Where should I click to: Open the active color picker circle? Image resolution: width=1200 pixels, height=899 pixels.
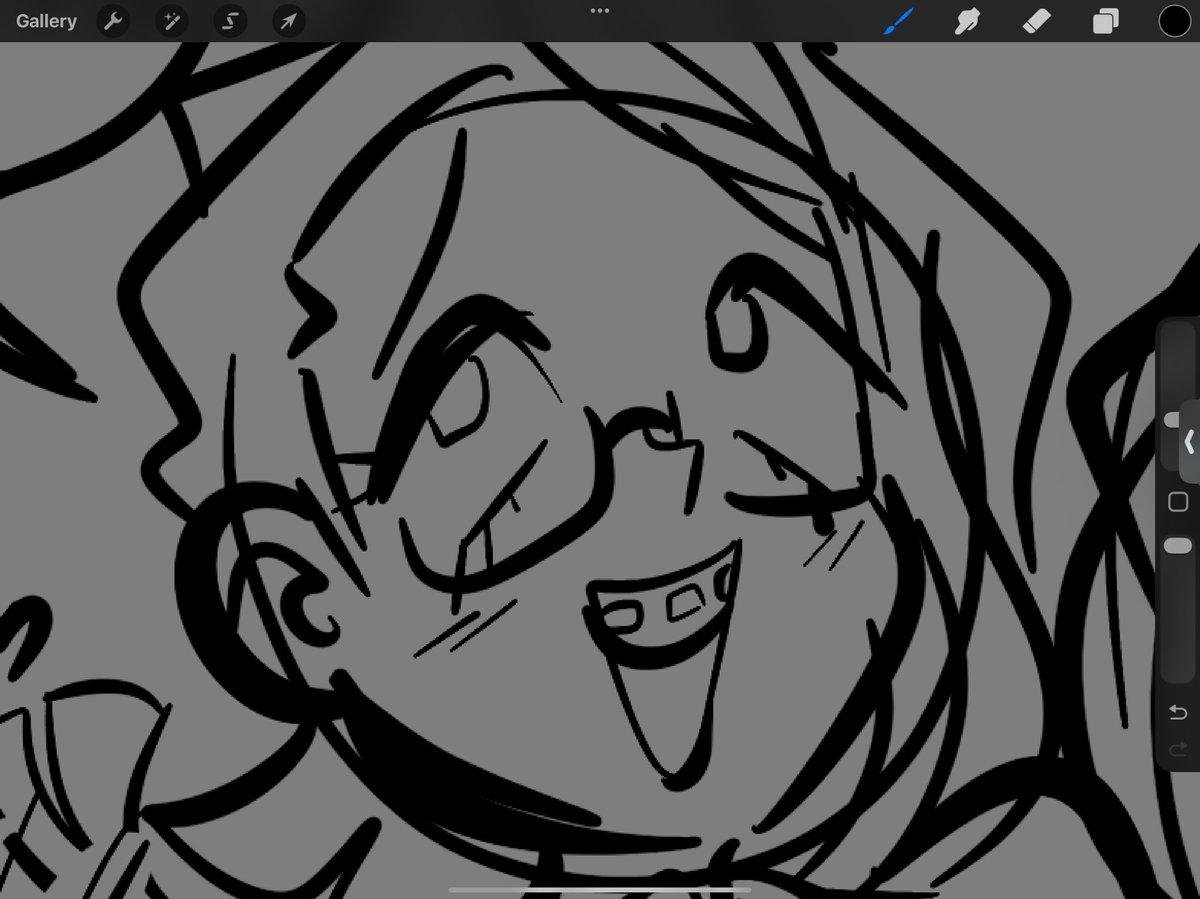[1174, 21]
